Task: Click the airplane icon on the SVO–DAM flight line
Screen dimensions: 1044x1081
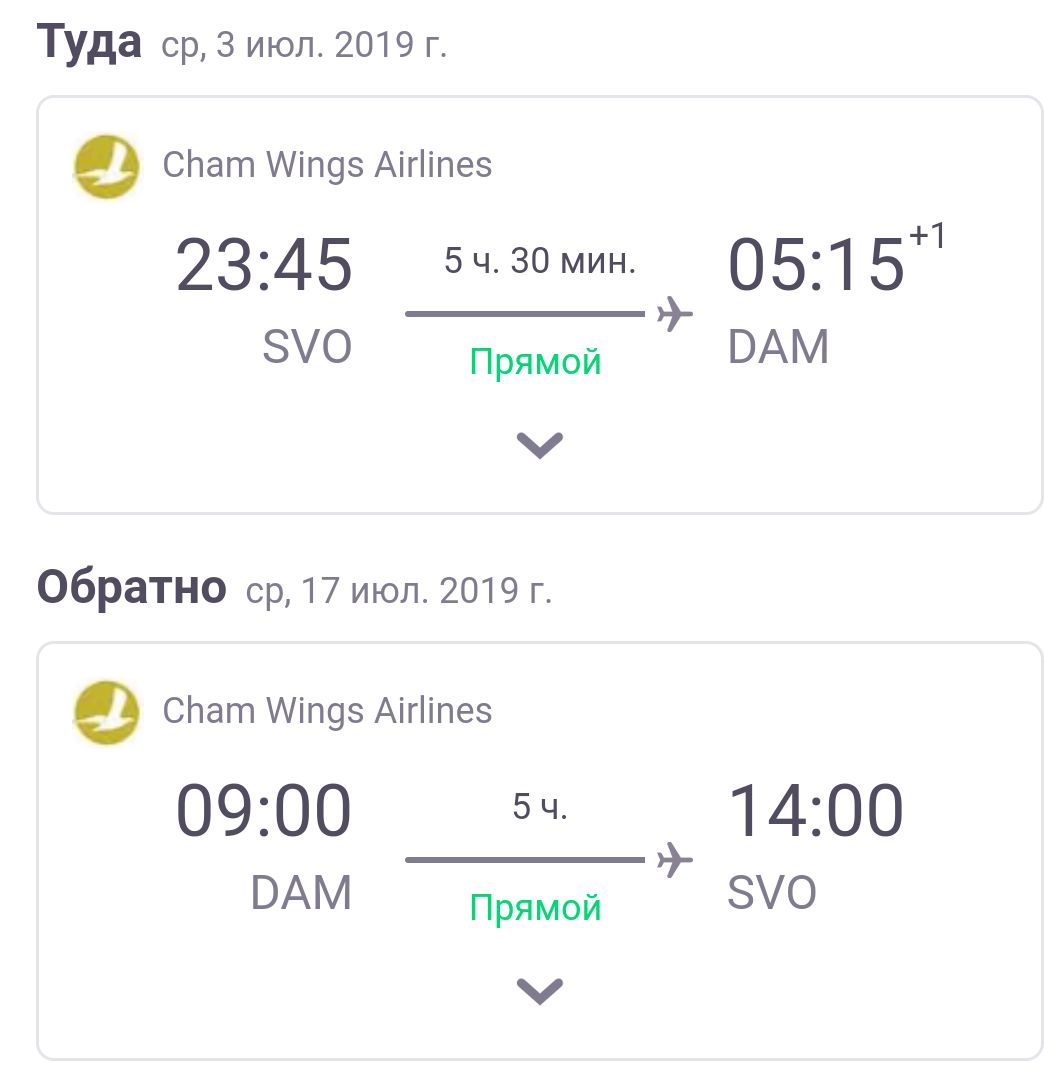Action: click(x=675, y=314)
